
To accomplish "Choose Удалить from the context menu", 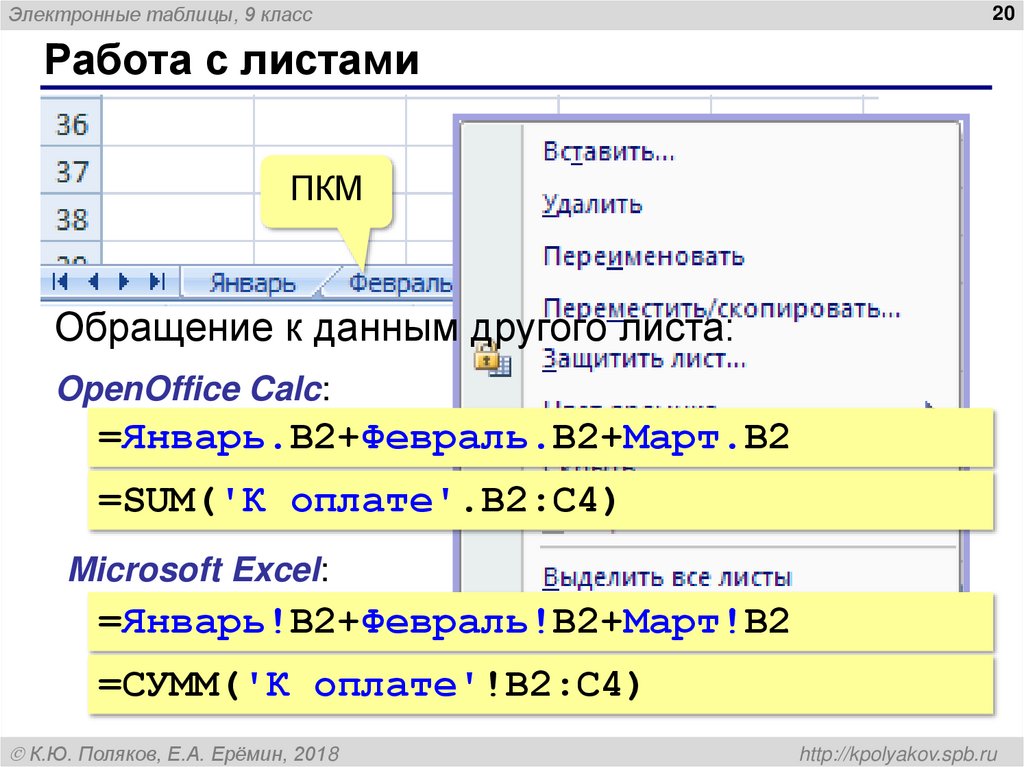I will point(592,204).
